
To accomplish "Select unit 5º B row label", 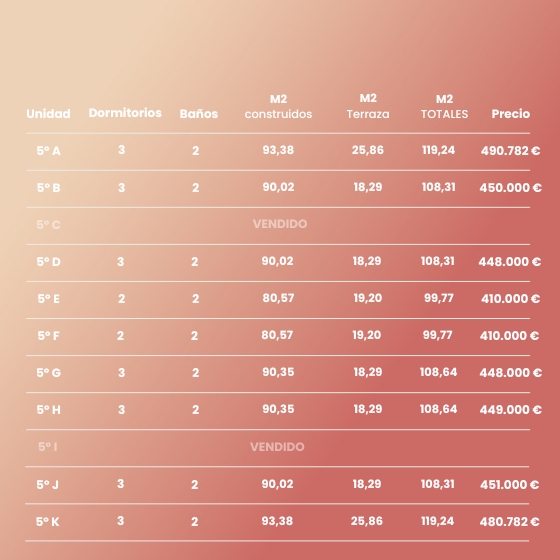I will click(49, 188).
